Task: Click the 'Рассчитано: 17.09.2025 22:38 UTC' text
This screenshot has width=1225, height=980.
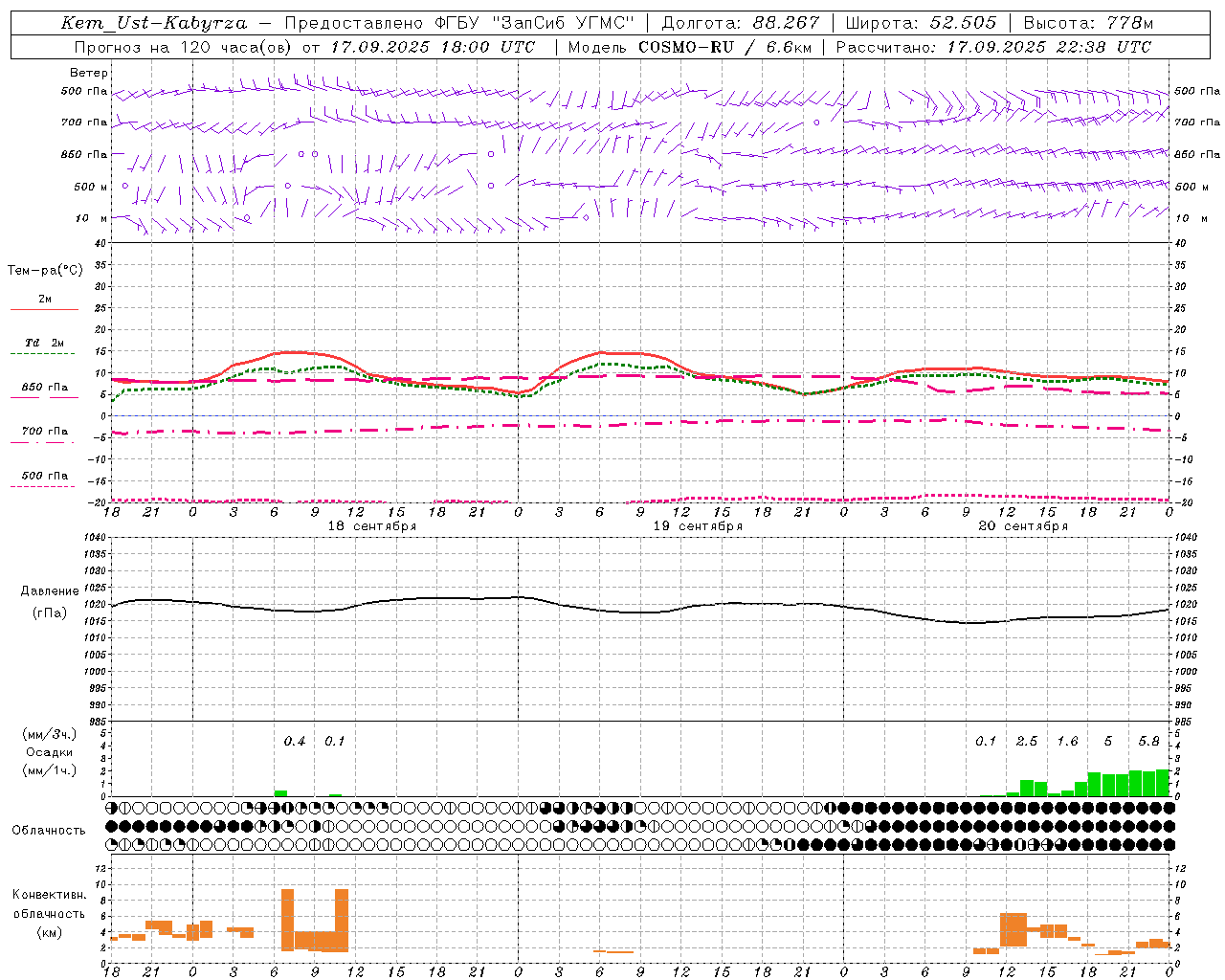Action: click(x=993, y=47)
